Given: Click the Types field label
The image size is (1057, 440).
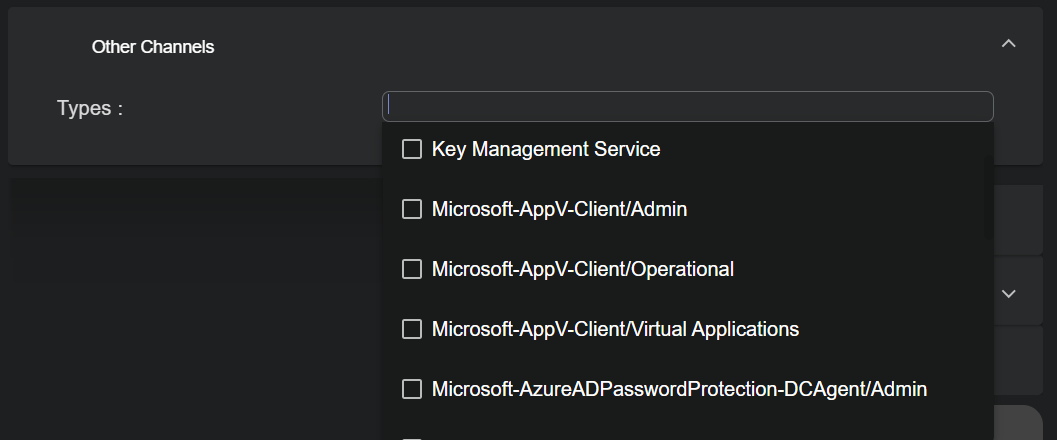Looking at the screenshot, I should coord(90,108).
